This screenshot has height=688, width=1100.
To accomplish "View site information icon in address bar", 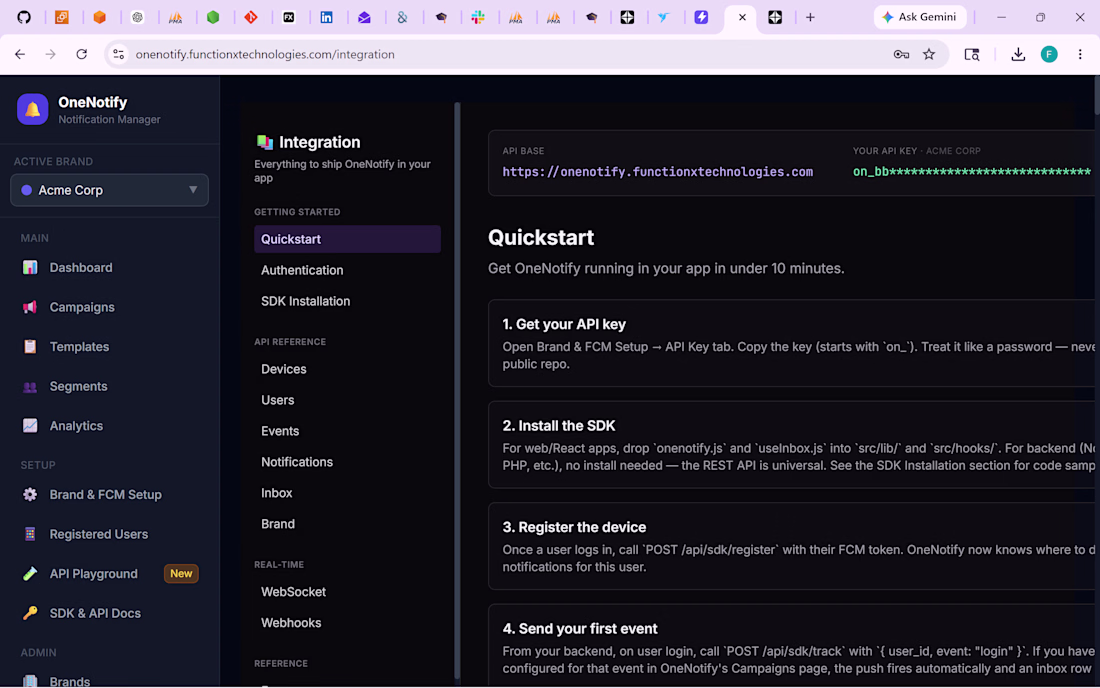I will coord(119,54).
